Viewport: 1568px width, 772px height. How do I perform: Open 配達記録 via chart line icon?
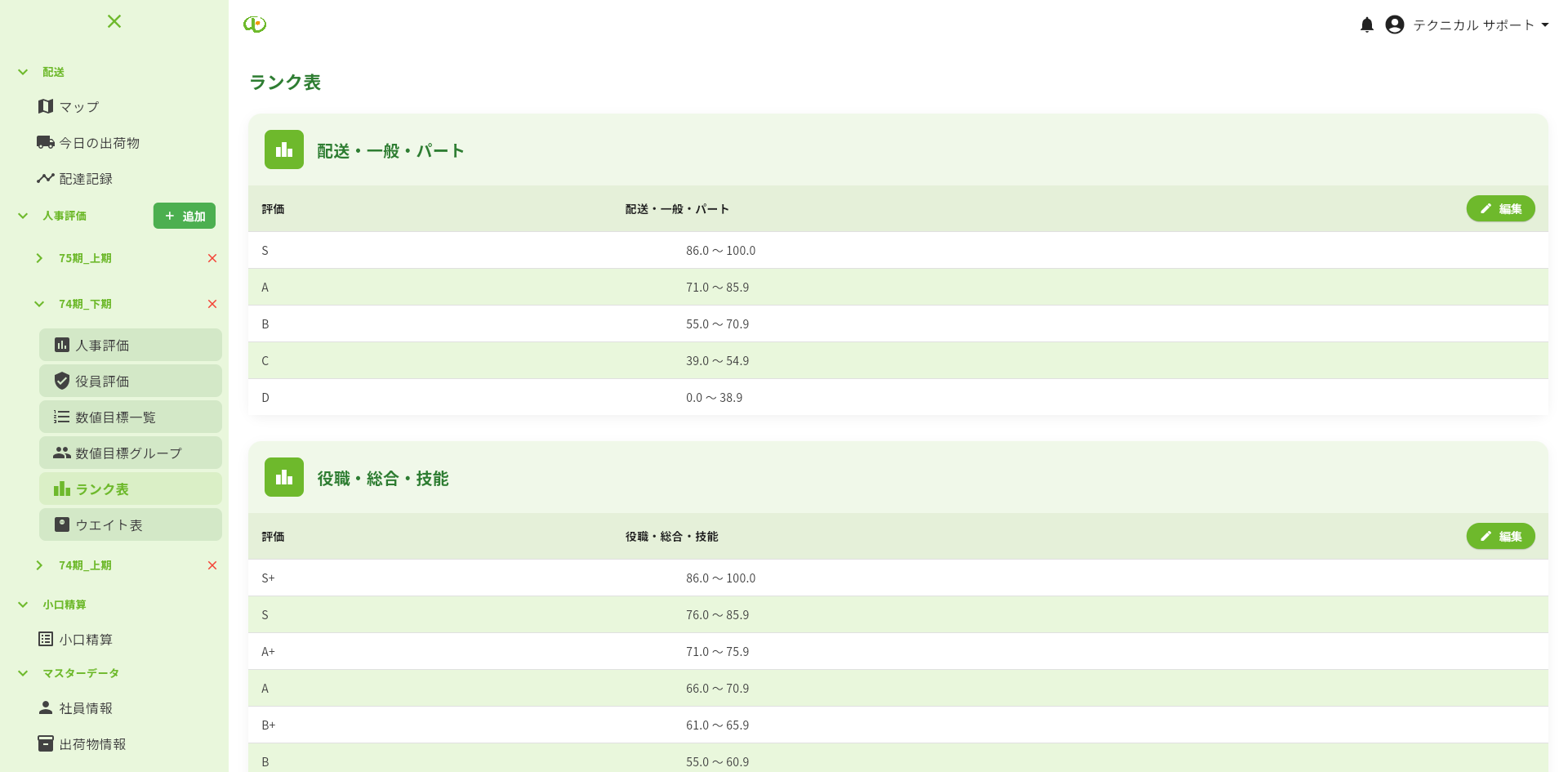coord(46,178)
